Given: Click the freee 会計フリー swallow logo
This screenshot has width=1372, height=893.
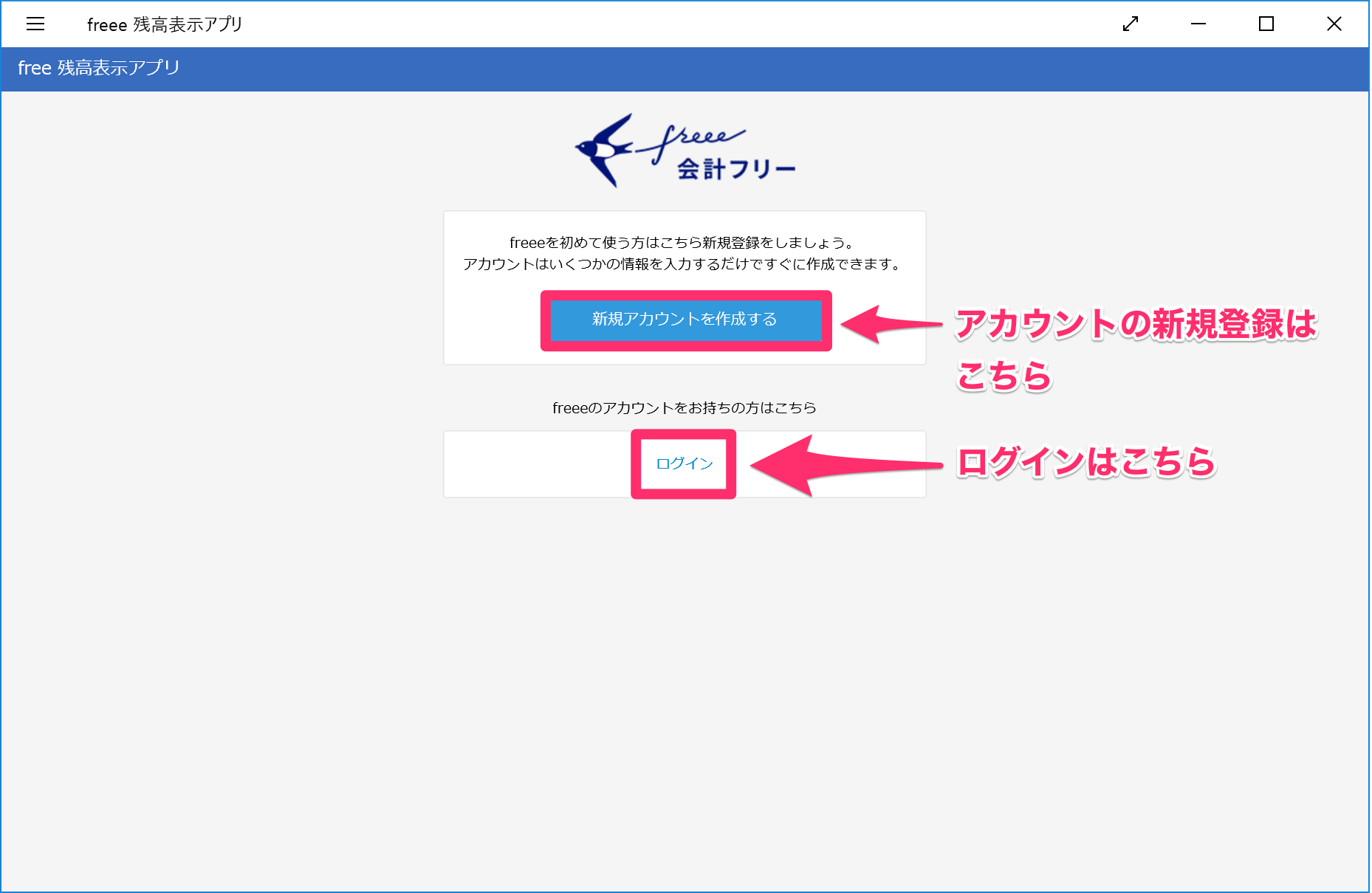Looking at the screenshot, I should pyautogui.click(x=685, y=151).
